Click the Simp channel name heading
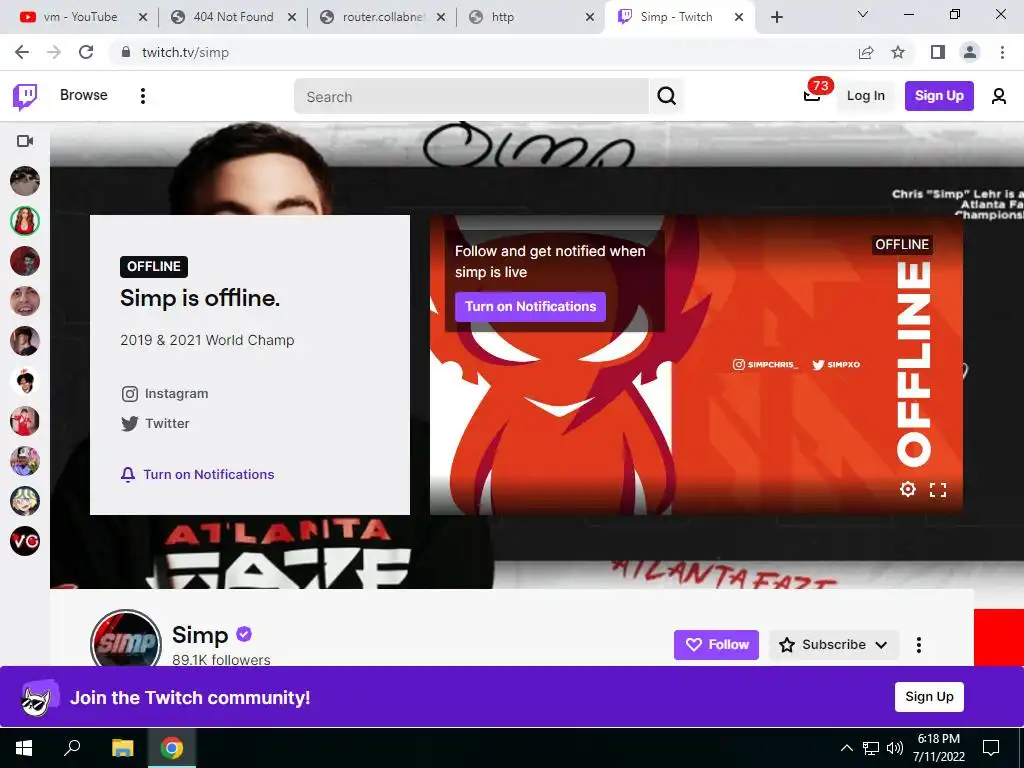1024x768 pixels. coord(200,635)
